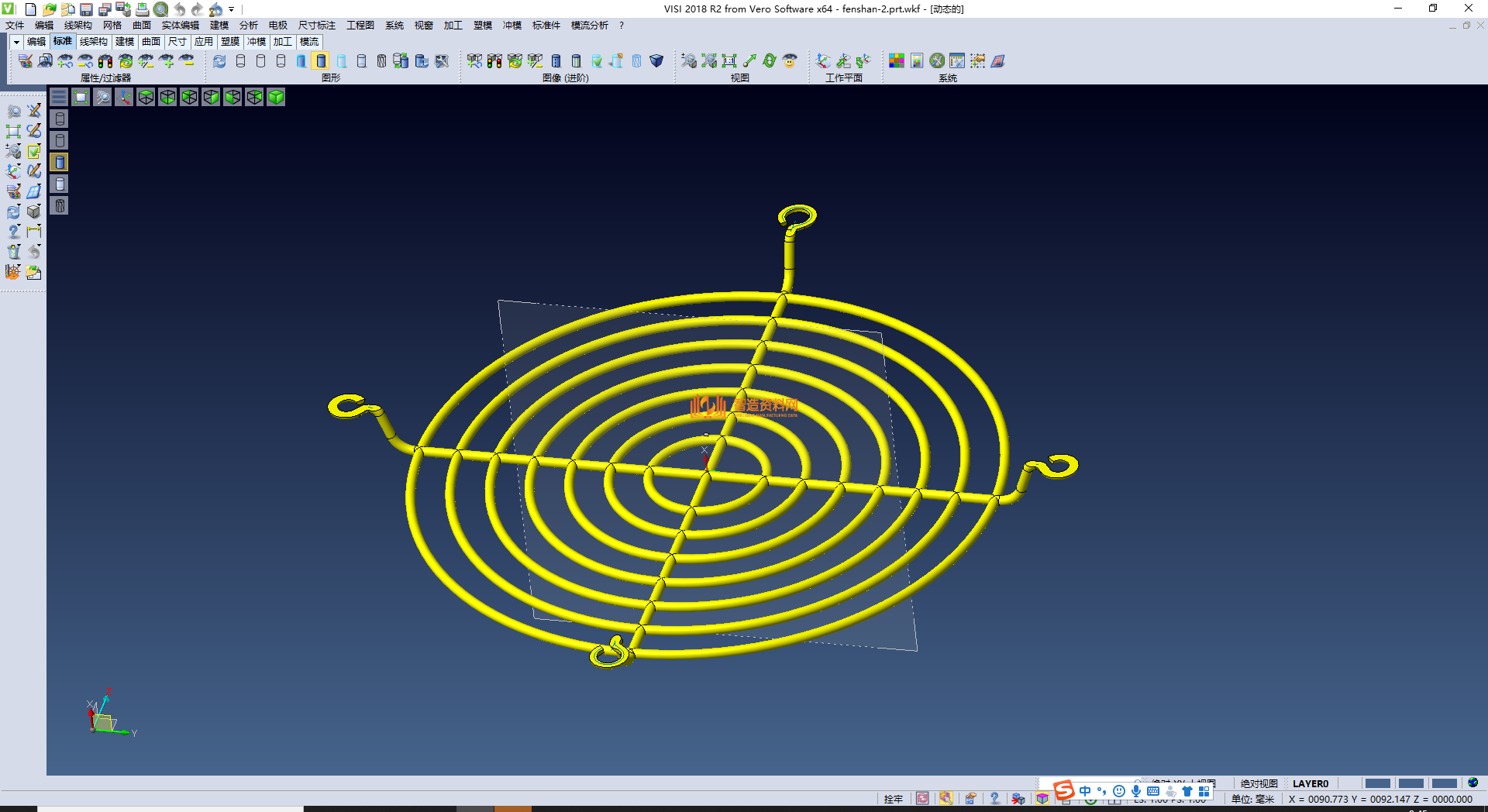This screenshot has width=1488, height=812.
Task: Click the save floppy disk icon
Action: pos(87,9)
